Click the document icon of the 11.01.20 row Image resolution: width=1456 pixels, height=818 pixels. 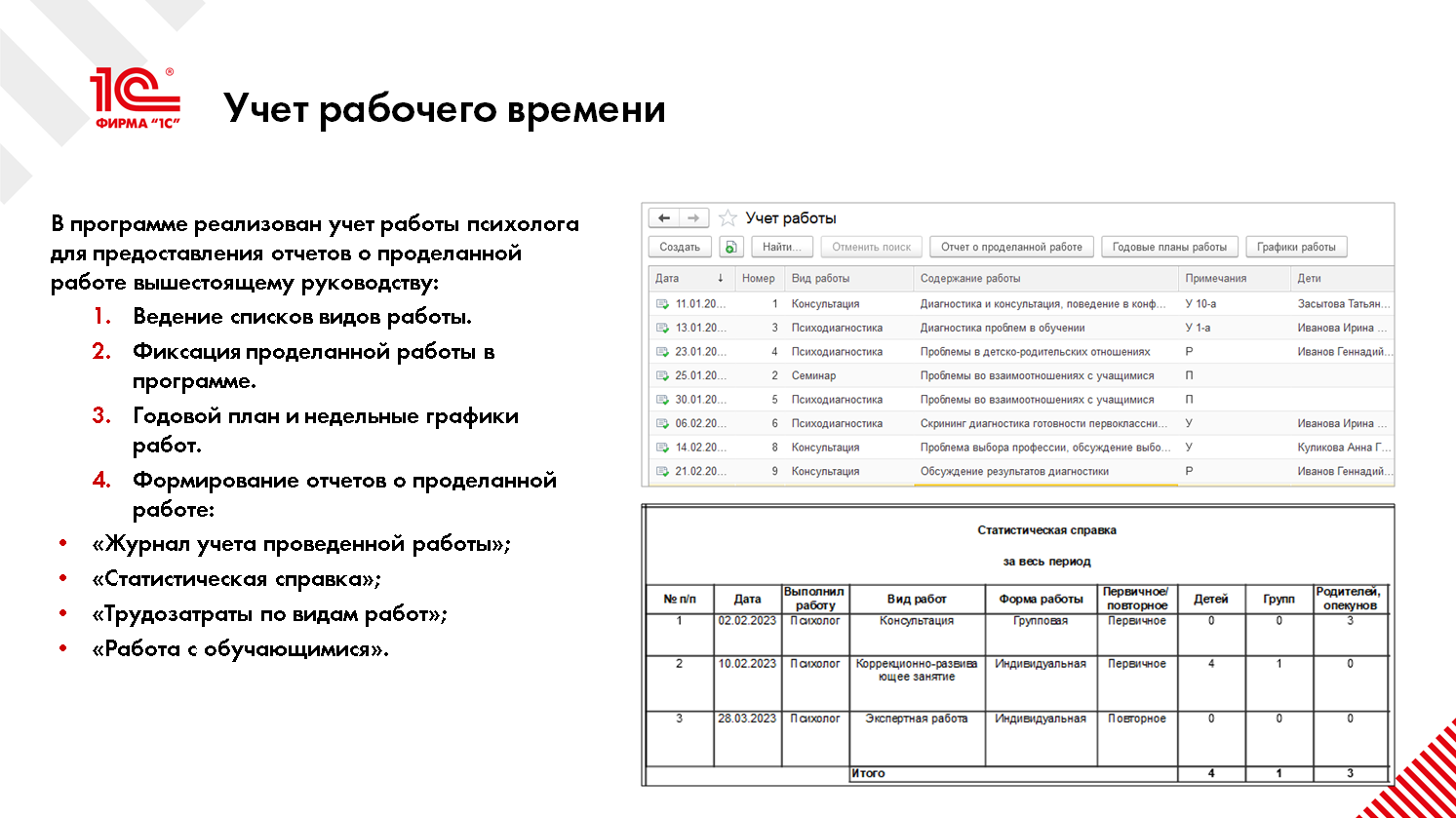click(x=663, y=304)
